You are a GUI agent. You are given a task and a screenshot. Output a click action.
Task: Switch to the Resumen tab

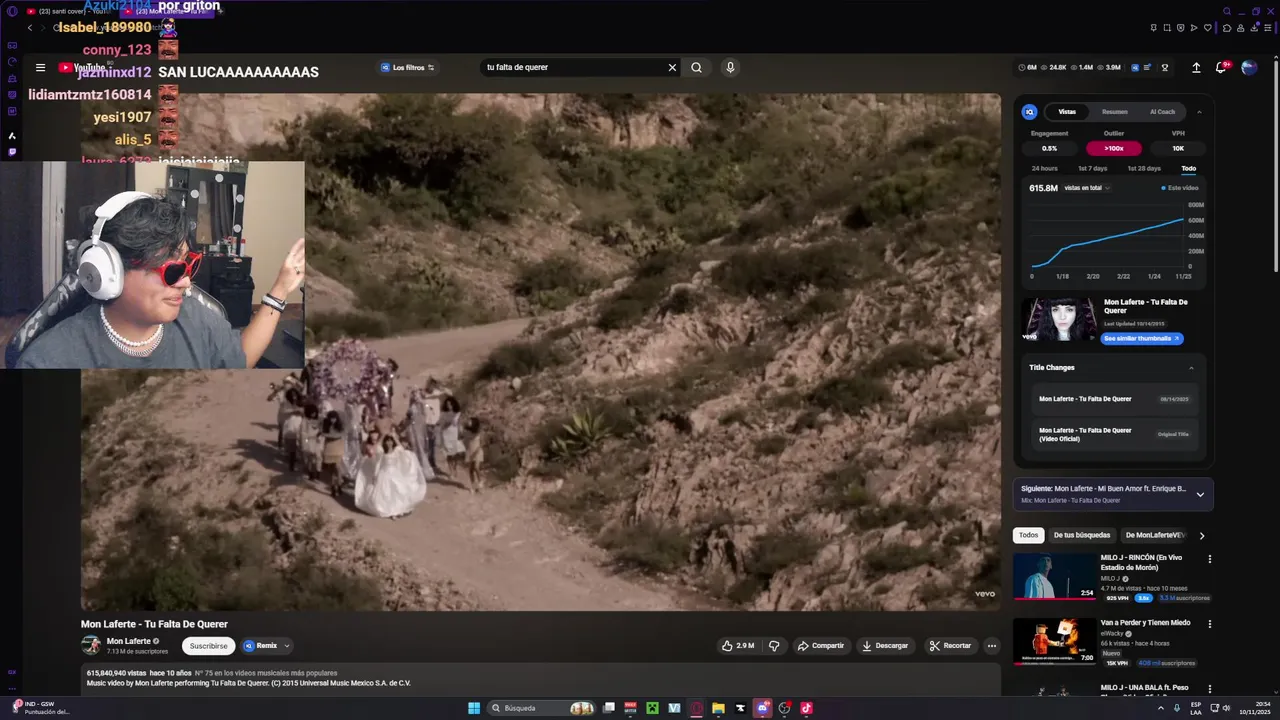click(x=1115, y=112)
